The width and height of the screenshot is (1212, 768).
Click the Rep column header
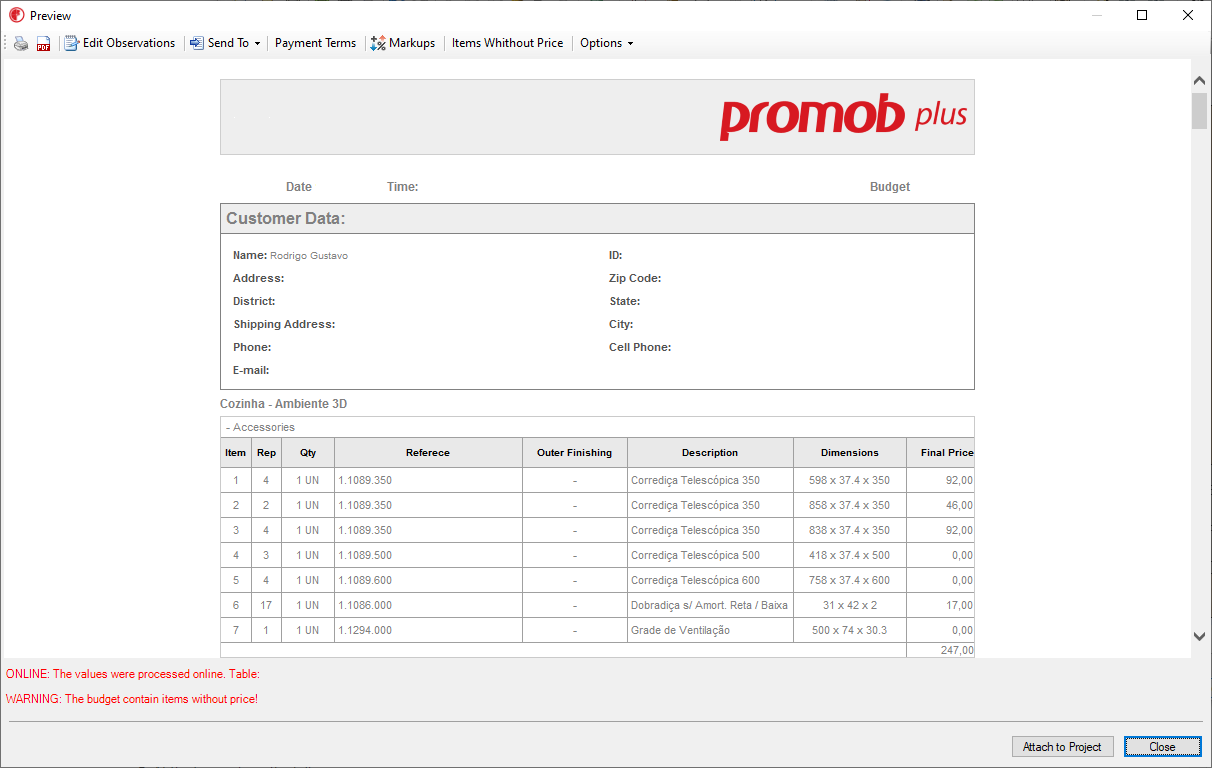(266, 452)
